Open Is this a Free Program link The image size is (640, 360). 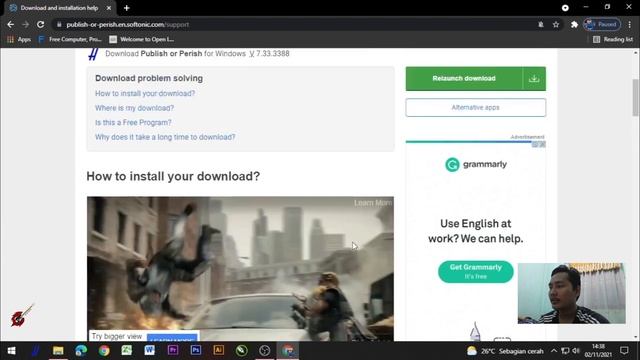tap(133, 122)
